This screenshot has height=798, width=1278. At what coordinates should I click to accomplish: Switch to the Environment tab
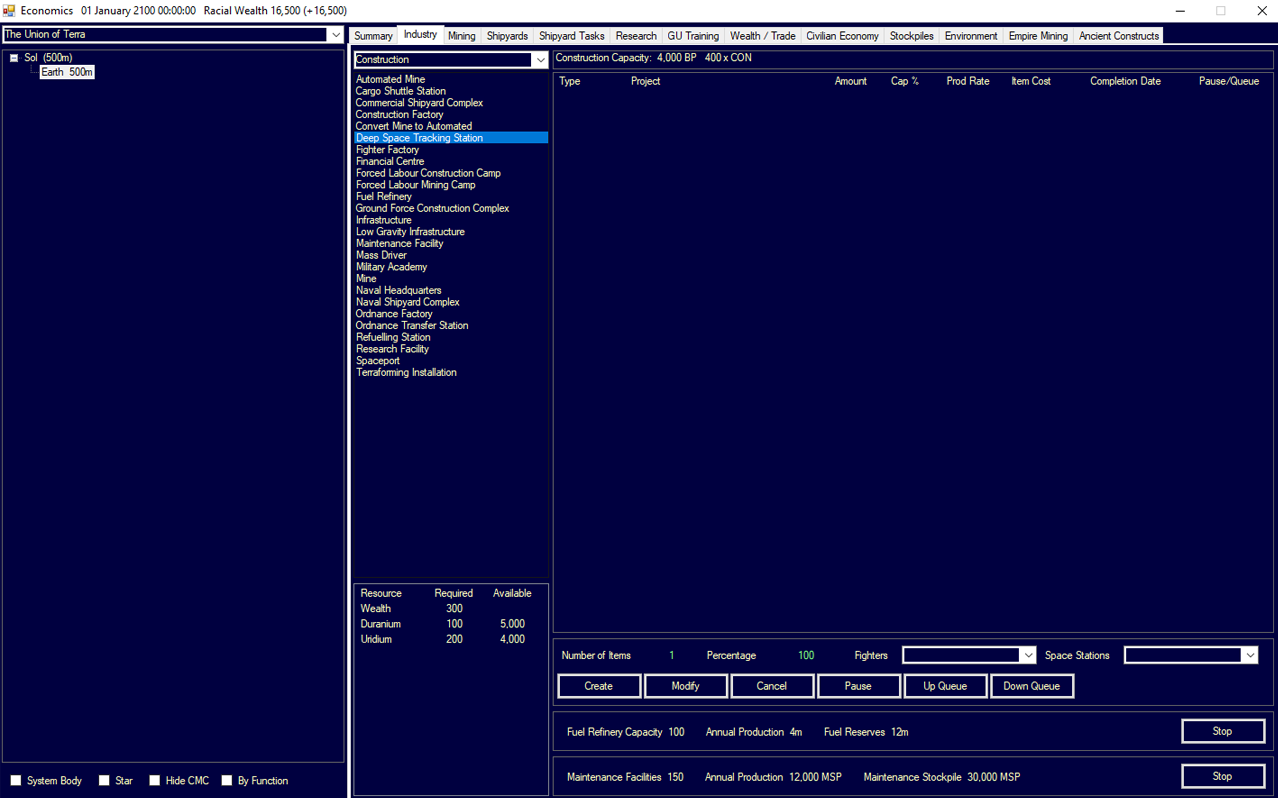tap(971, 36)
